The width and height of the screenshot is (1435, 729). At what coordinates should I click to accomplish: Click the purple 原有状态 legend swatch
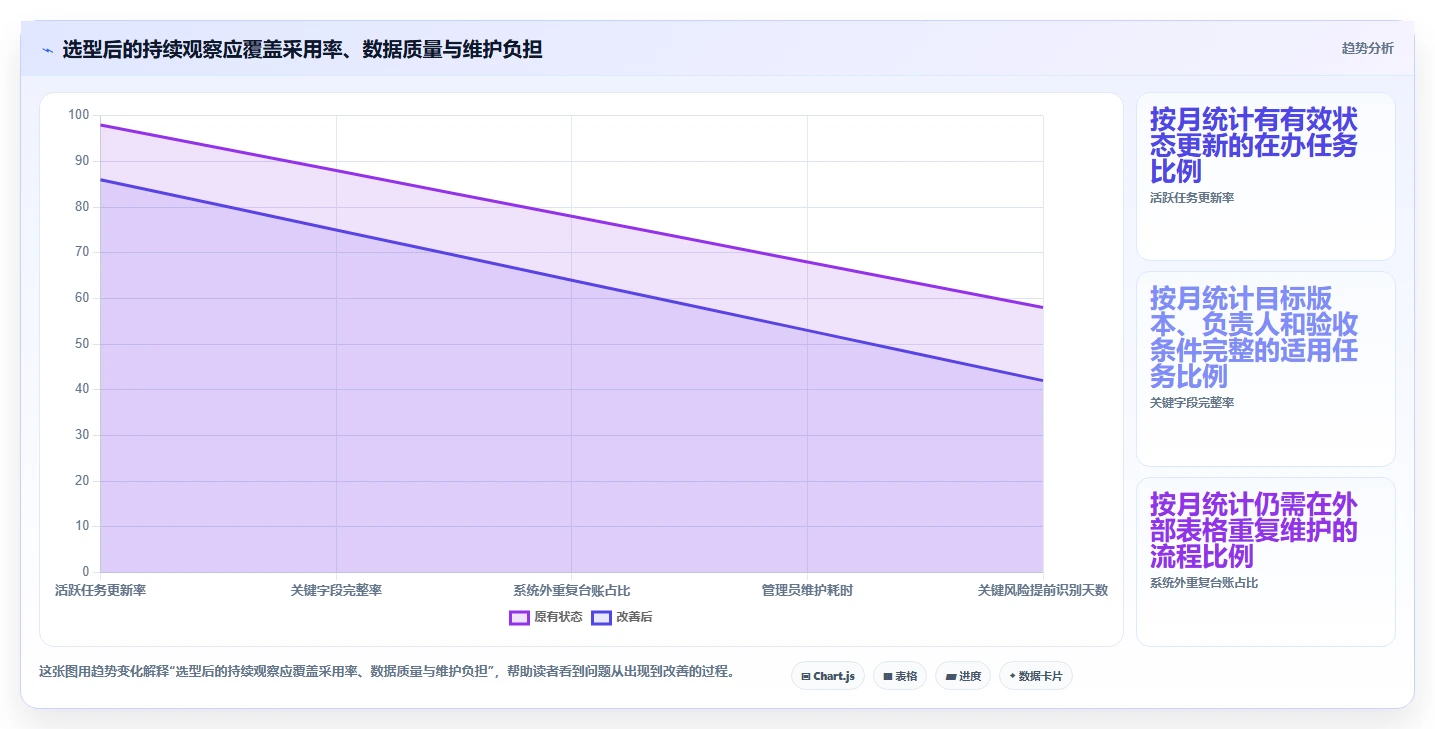click(519, 617)
